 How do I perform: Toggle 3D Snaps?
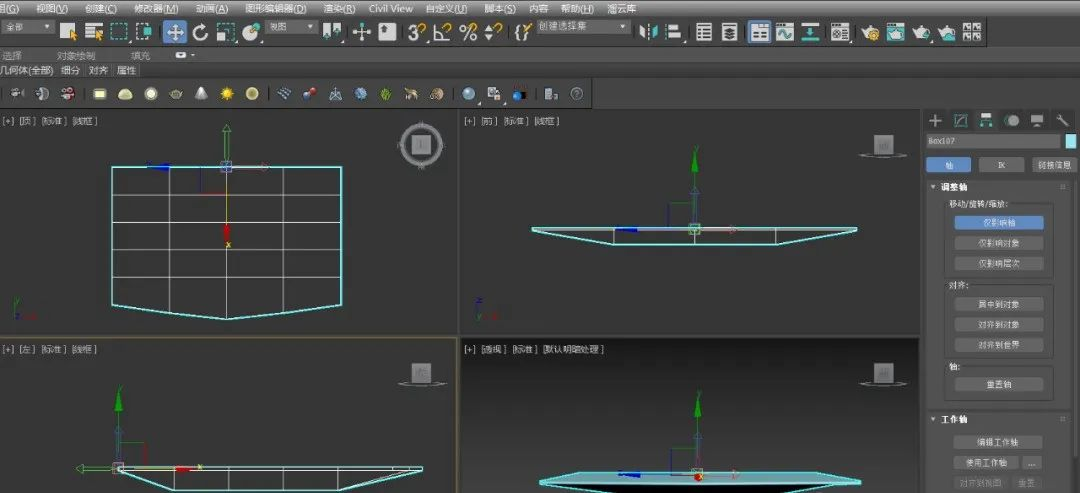[417, 32]
